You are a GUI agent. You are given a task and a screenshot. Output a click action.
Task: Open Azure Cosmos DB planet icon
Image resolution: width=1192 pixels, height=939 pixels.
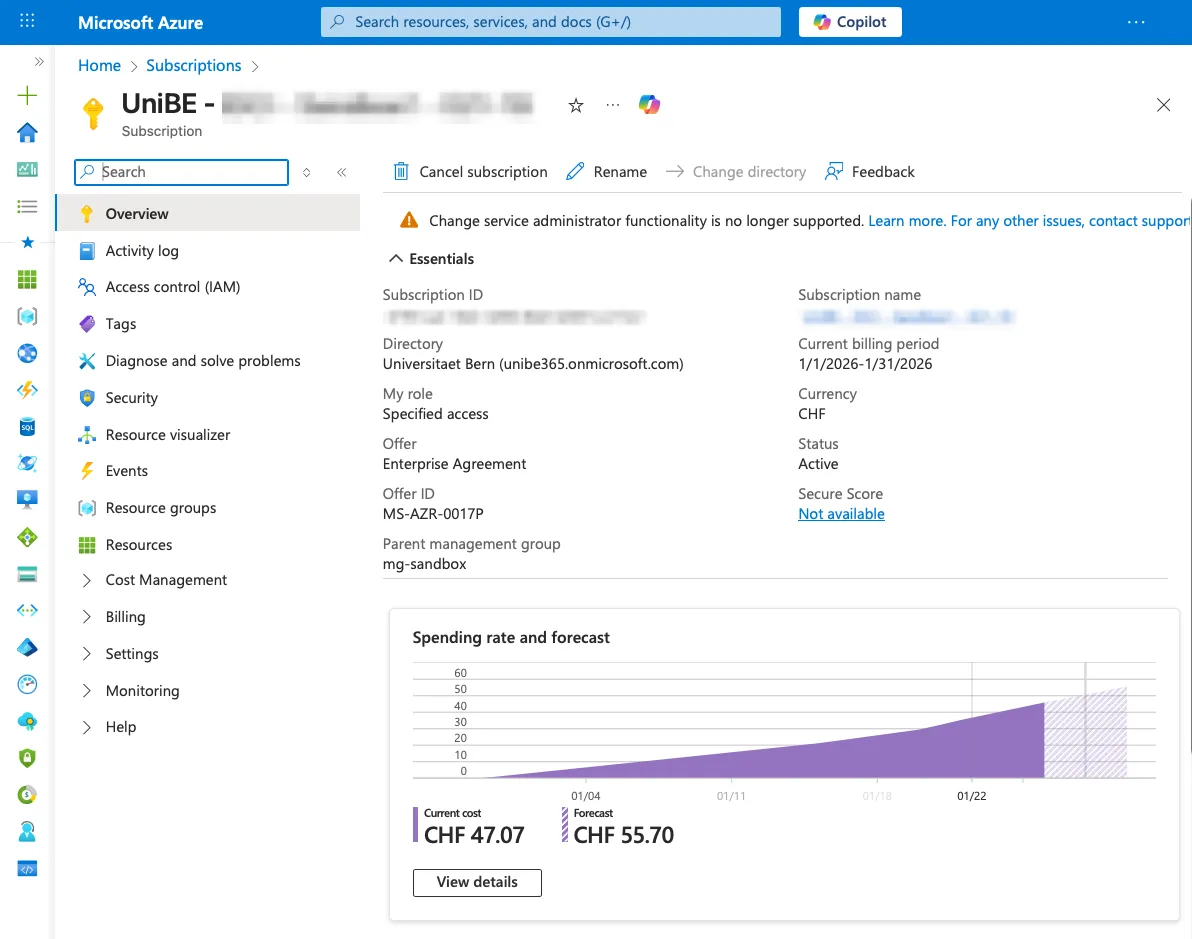point(27,463)
